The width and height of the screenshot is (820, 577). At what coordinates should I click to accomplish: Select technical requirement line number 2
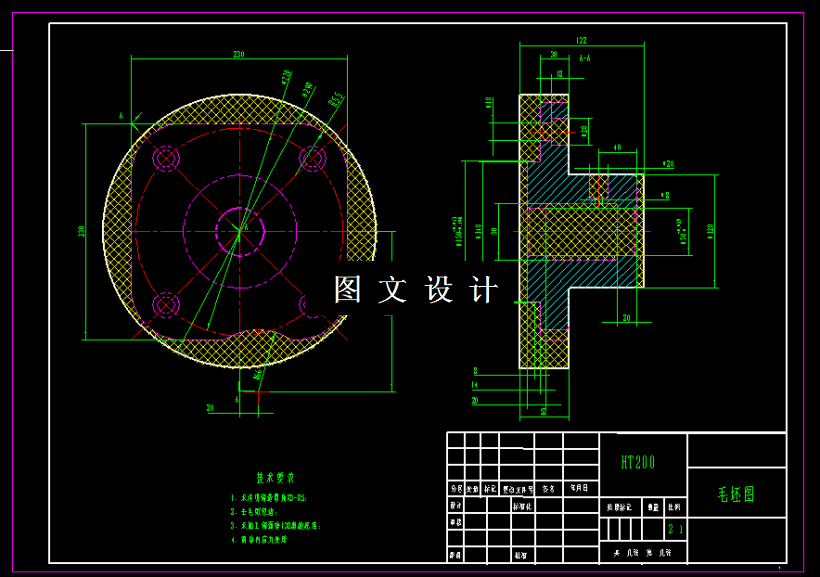[x=255, y=512]
